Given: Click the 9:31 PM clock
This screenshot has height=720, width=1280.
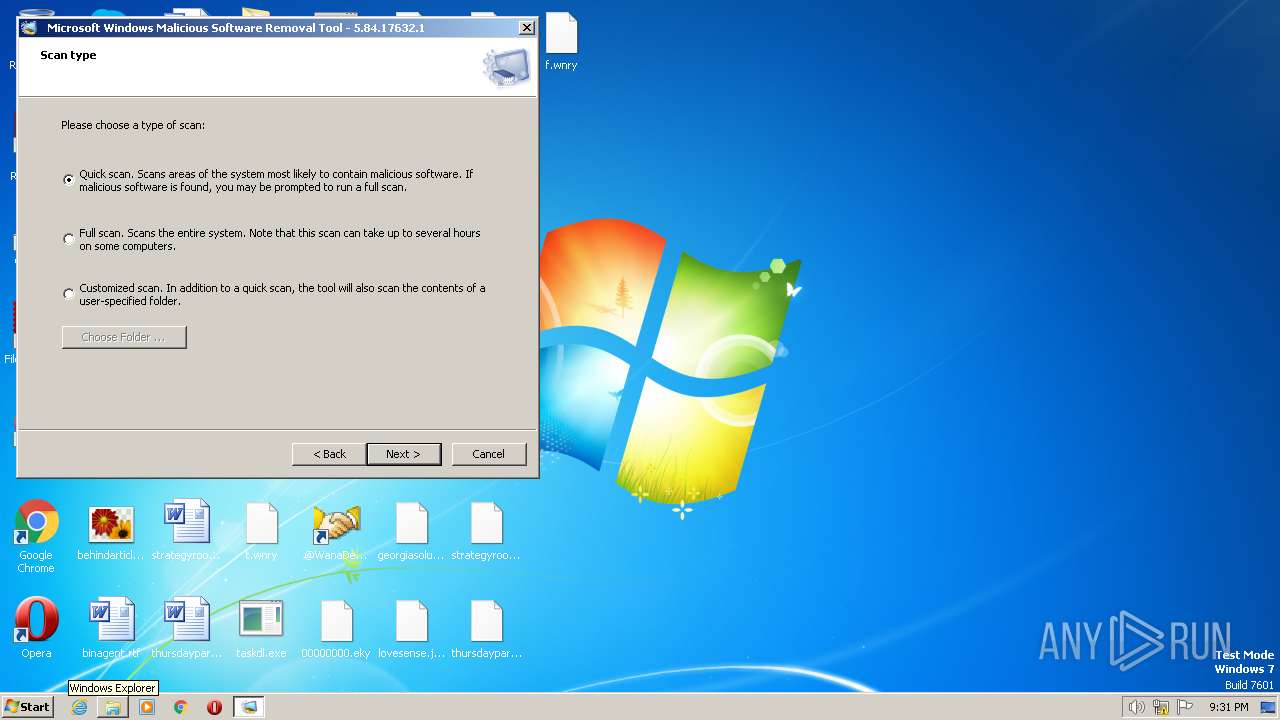Looking at the screenshot, I should [x=1229, y=707].
